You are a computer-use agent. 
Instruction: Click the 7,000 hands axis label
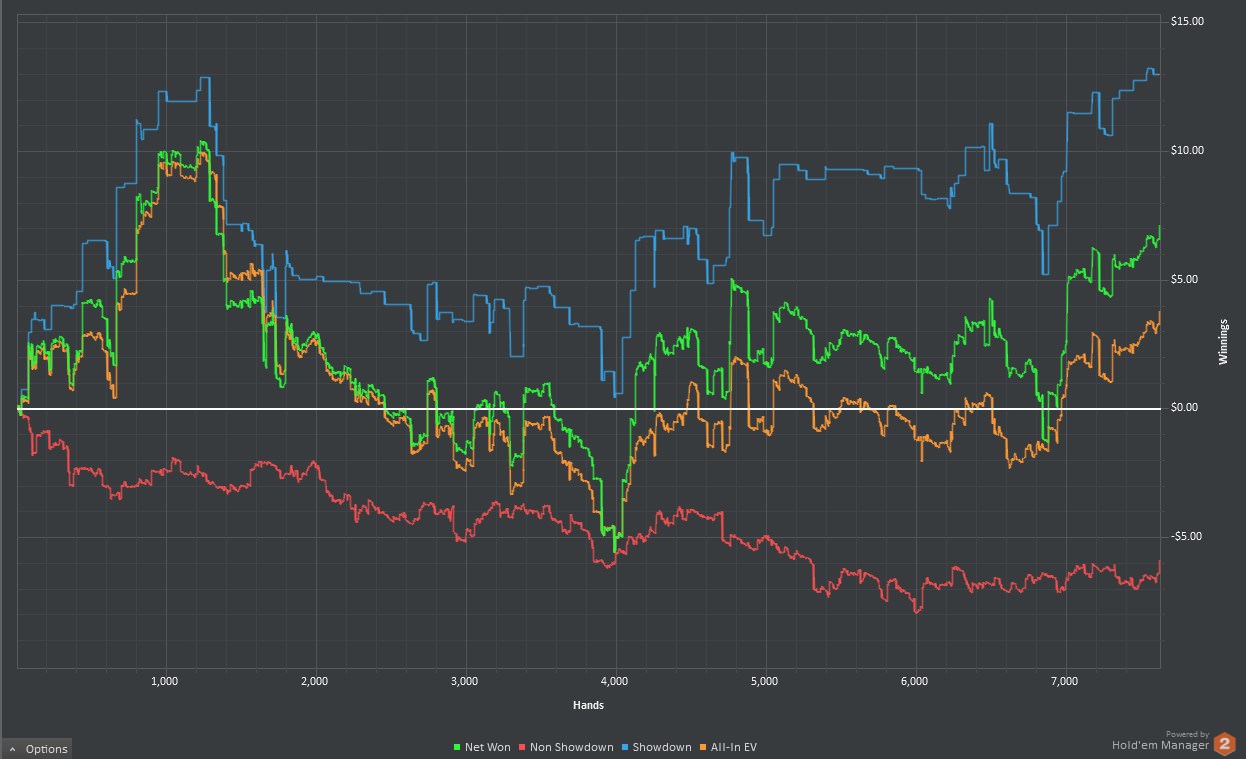[1065, 681]
